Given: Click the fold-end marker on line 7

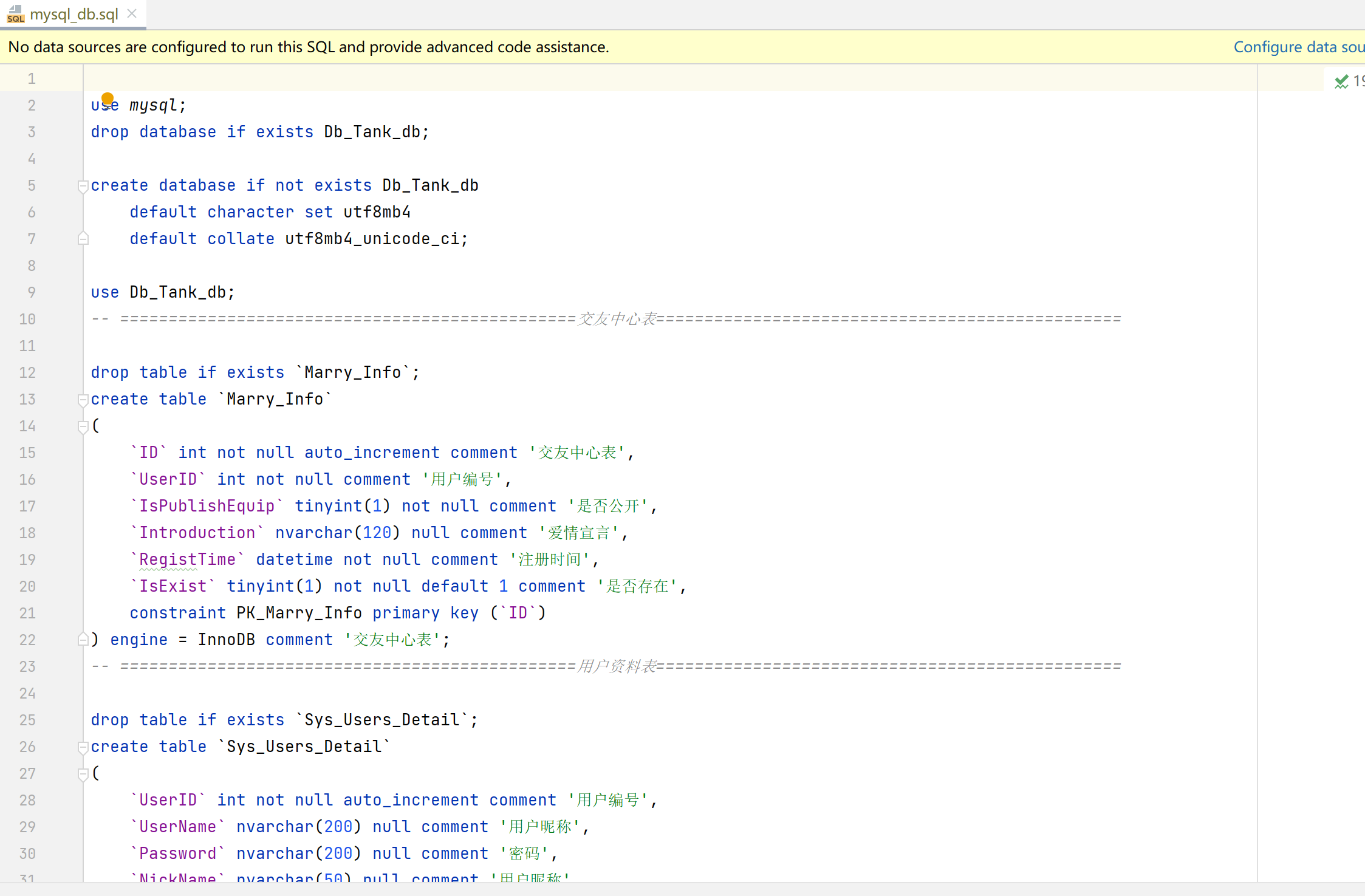Looking at the screenshot, I should point(83,239).
